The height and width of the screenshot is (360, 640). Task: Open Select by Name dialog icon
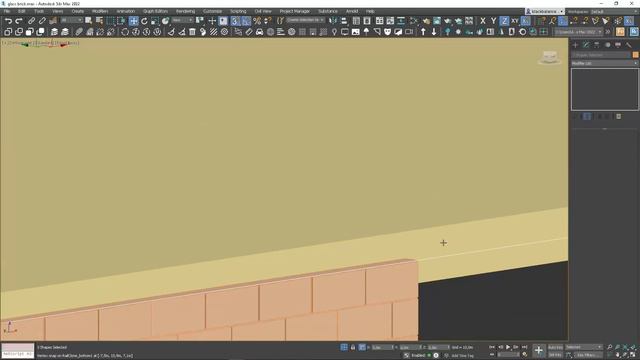(x=99, y=21)
